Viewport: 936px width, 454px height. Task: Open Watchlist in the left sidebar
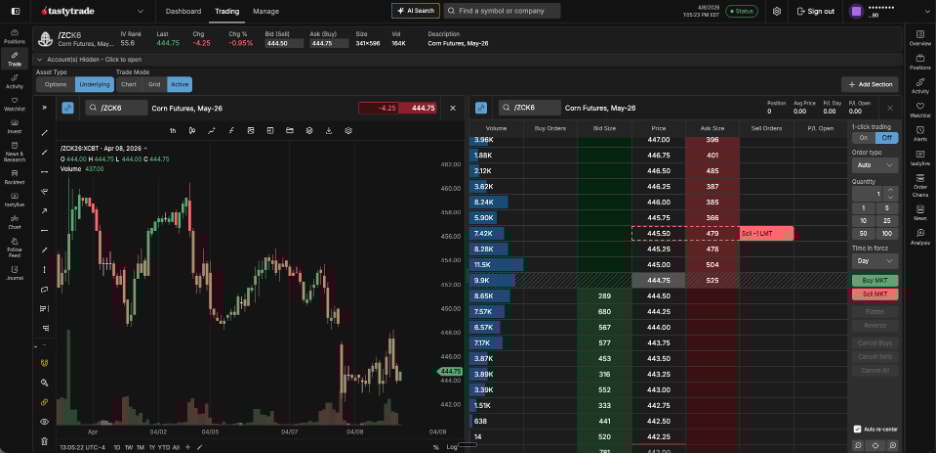point(14,104)
